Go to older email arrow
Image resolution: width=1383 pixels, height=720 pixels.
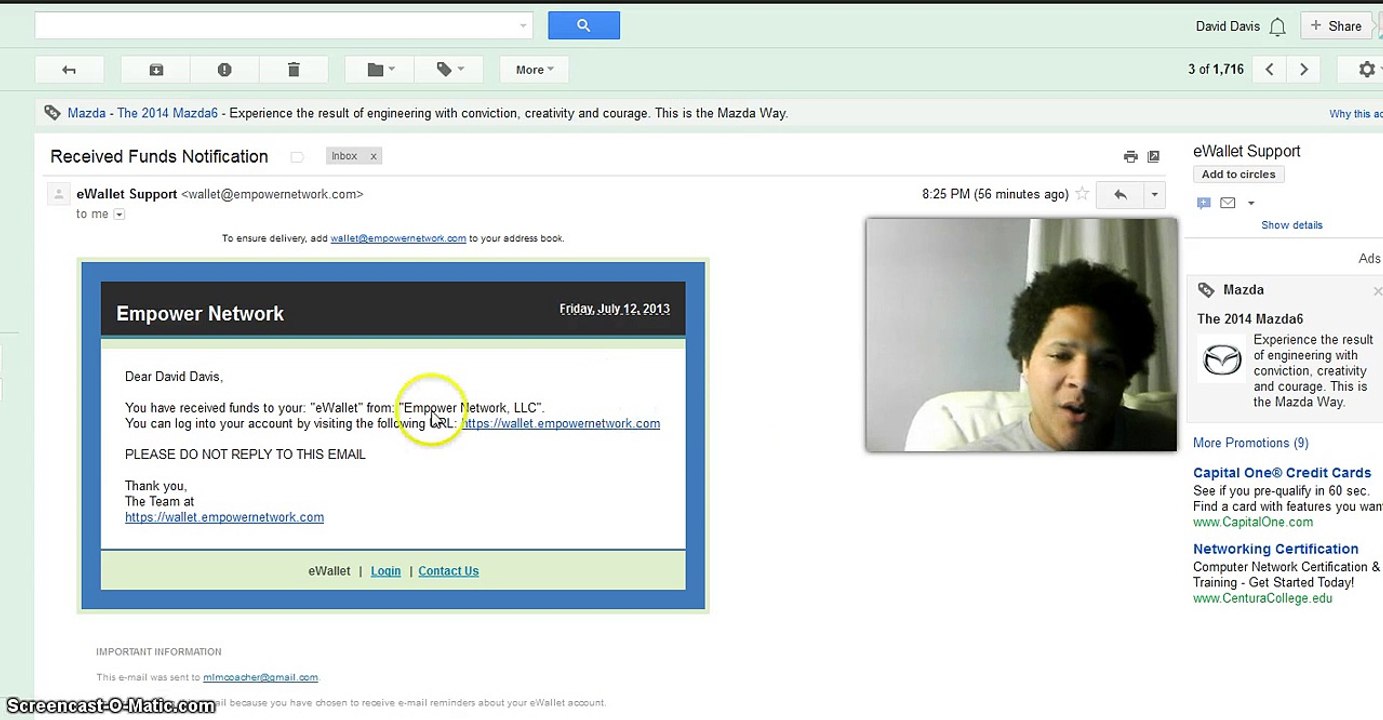(x=1304, y=70)
